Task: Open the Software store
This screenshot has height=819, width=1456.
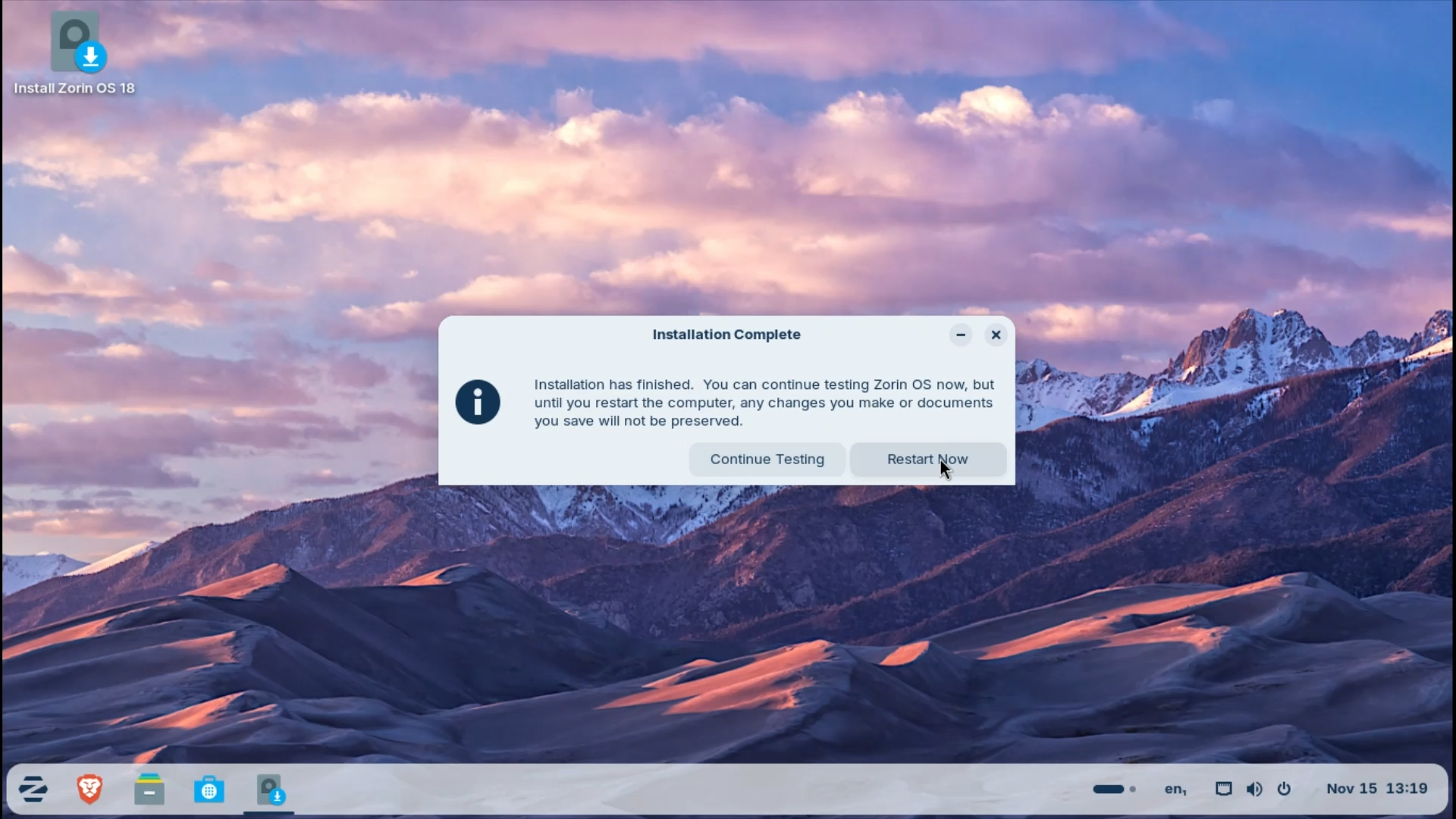Action: tap(209, 789)
